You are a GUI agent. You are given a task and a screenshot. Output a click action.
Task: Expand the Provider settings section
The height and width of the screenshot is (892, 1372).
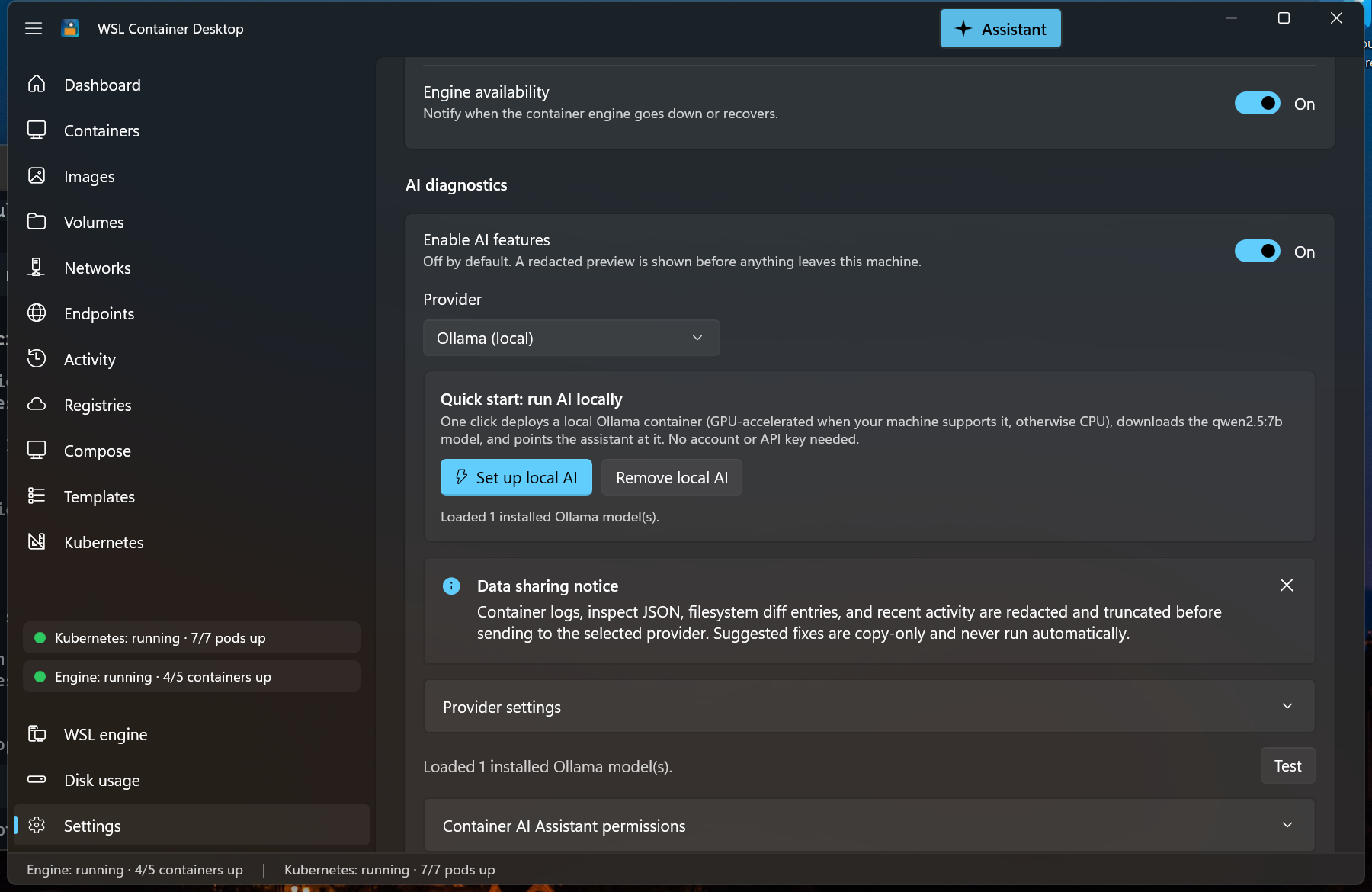(870, 707)
